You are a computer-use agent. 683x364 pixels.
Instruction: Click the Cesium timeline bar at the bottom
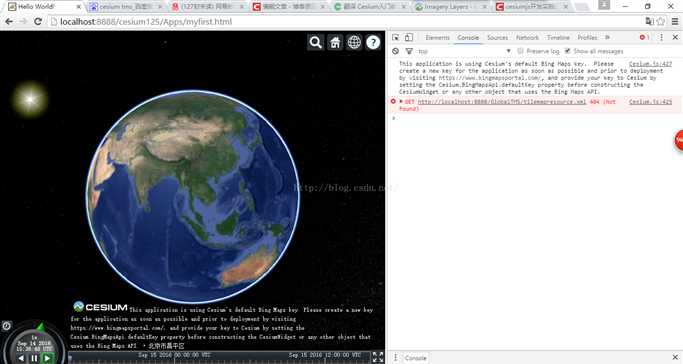pos(220,357)
